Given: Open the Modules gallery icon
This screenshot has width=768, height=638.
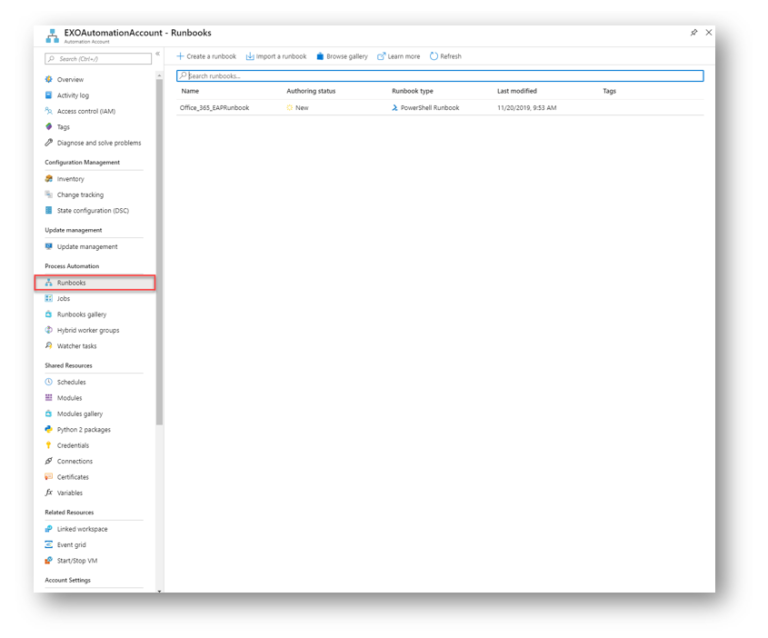Looking at the screenshot, I should [48, 414].
